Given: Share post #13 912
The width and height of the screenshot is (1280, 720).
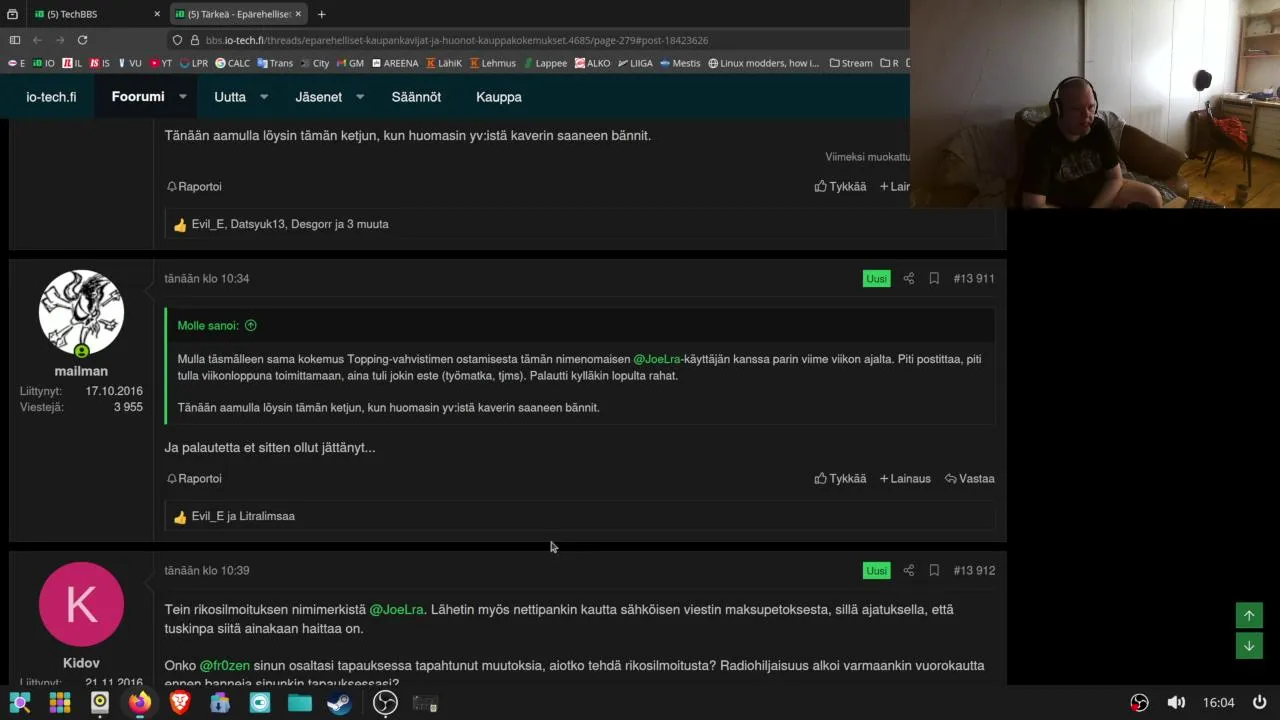Looking at the screenshot, I should tap(909, 570).
